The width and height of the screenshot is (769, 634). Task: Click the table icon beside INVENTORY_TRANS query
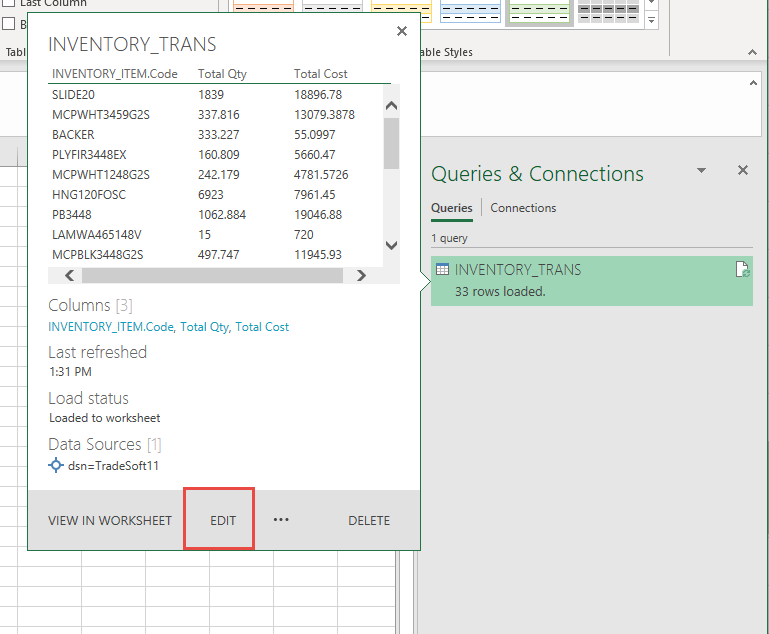point(442,270)
